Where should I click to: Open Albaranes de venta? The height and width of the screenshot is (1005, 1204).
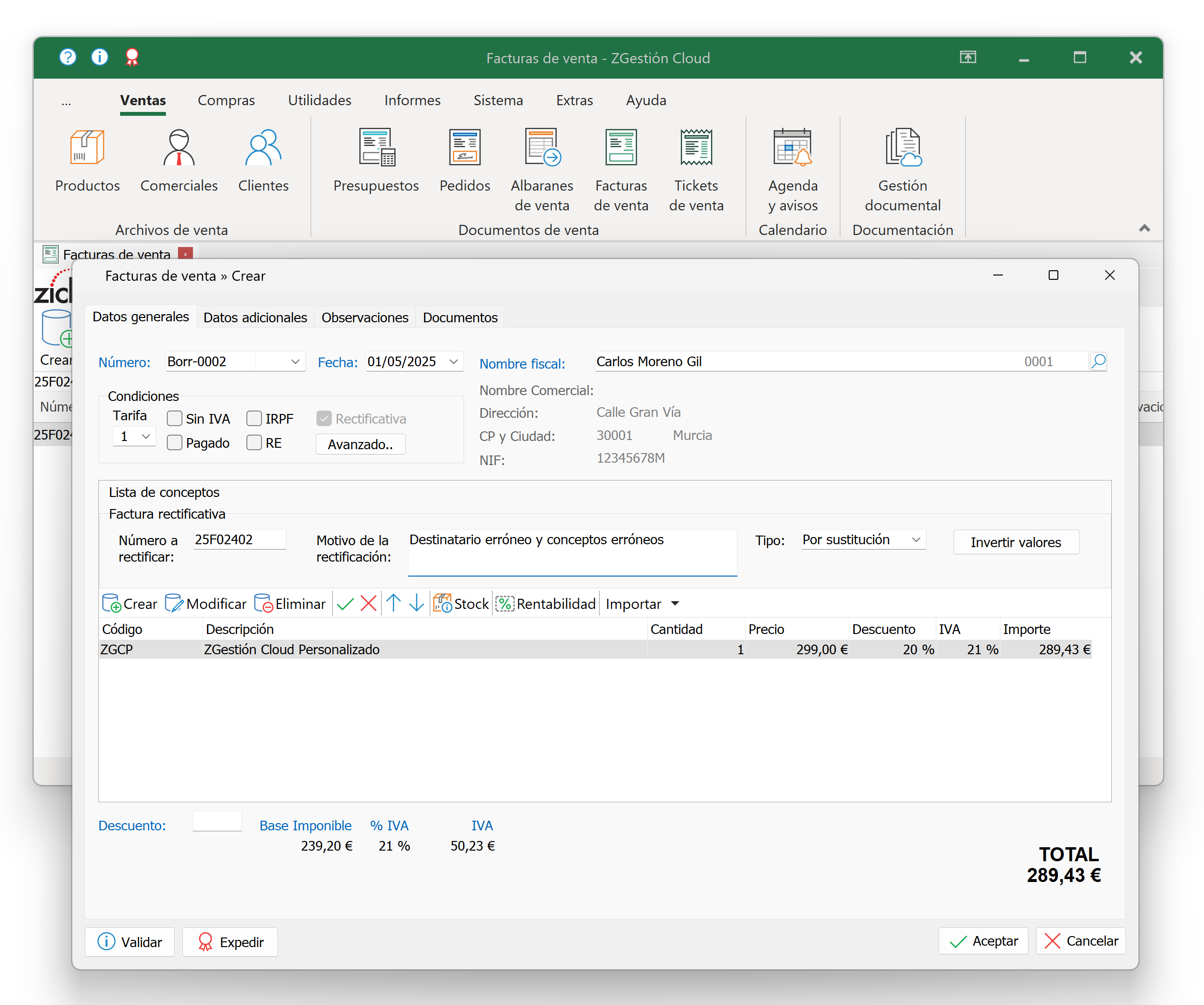(542, 170)
